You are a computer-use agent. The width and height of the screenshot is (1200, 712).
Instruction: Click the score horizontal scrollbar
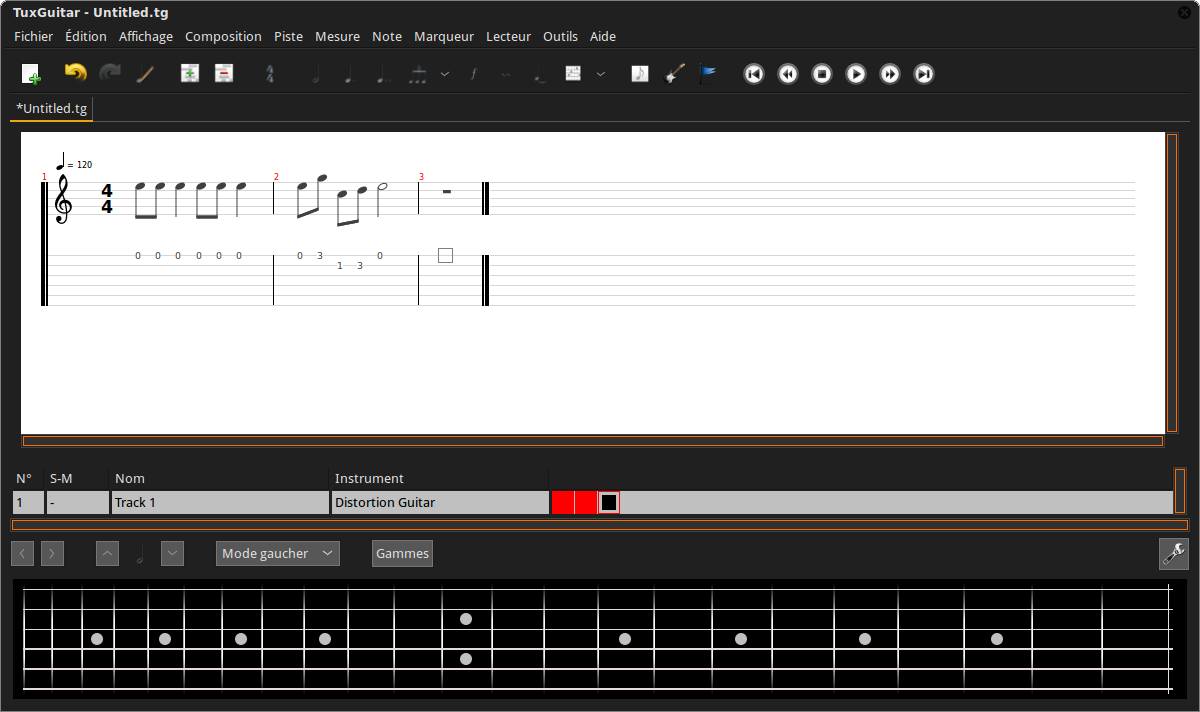[593, 441]
